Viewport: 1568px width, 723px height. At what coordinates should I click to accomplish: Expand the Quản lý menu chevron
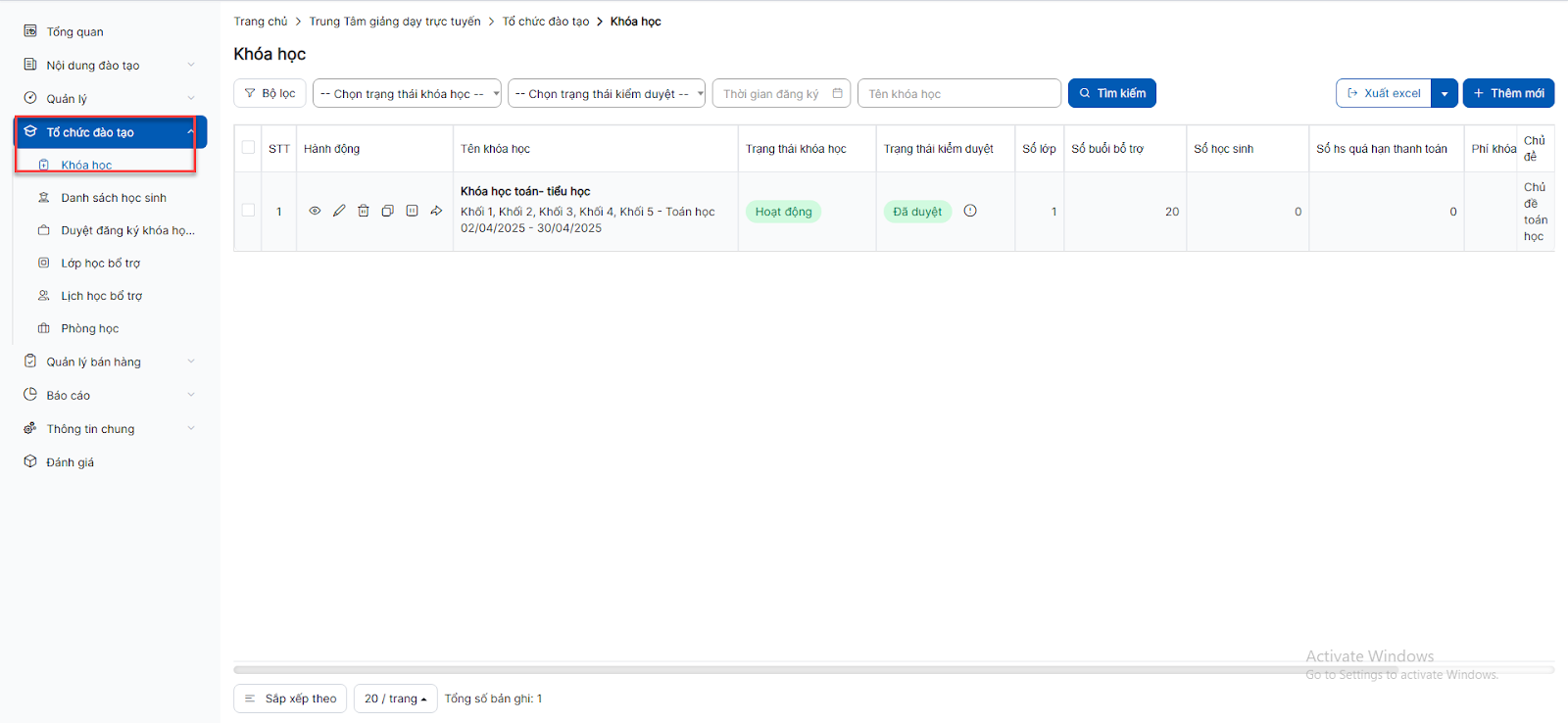click(x=191, y=98)
